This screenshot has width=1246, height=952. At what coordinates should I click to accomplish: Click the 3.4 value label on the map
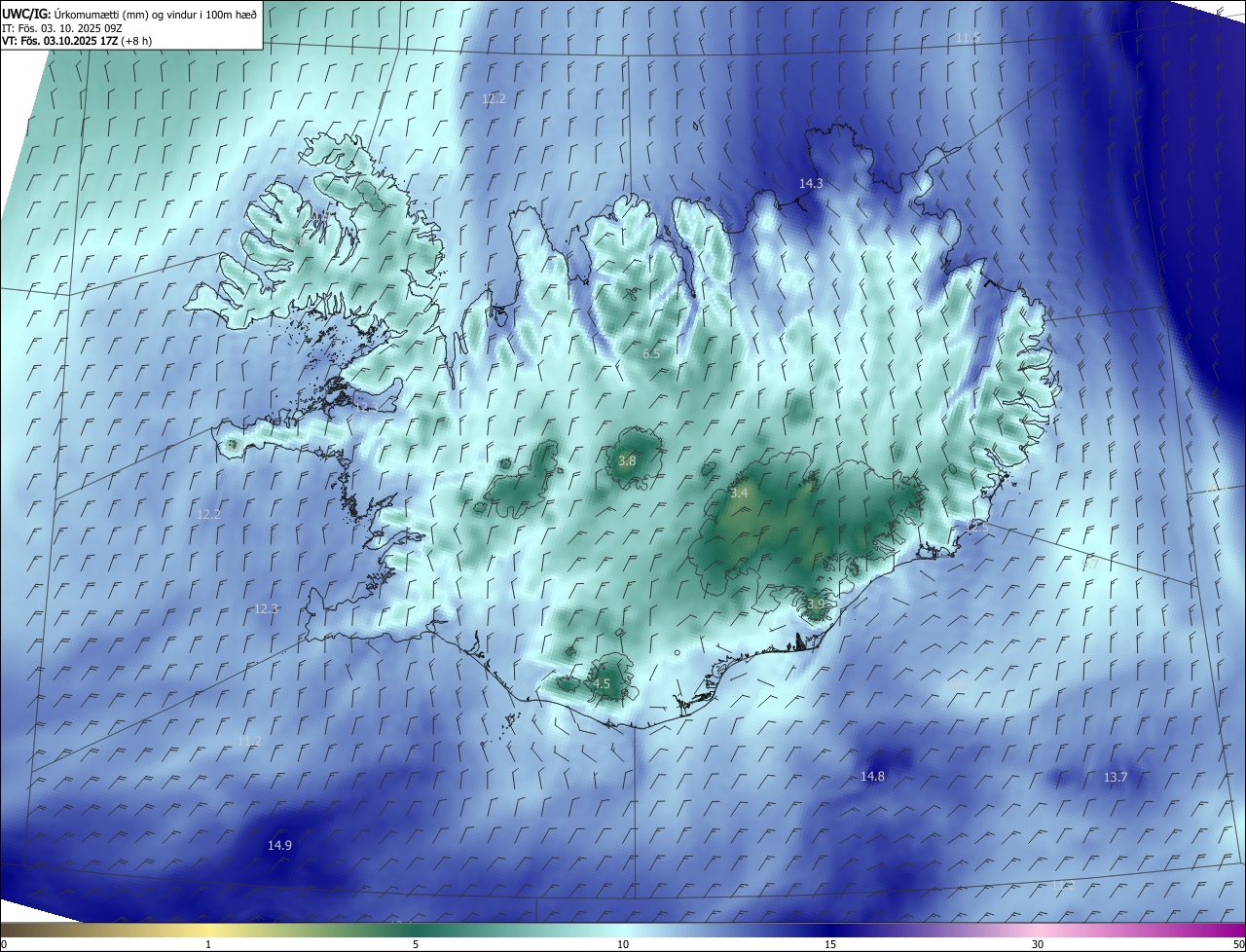(739, 493)
